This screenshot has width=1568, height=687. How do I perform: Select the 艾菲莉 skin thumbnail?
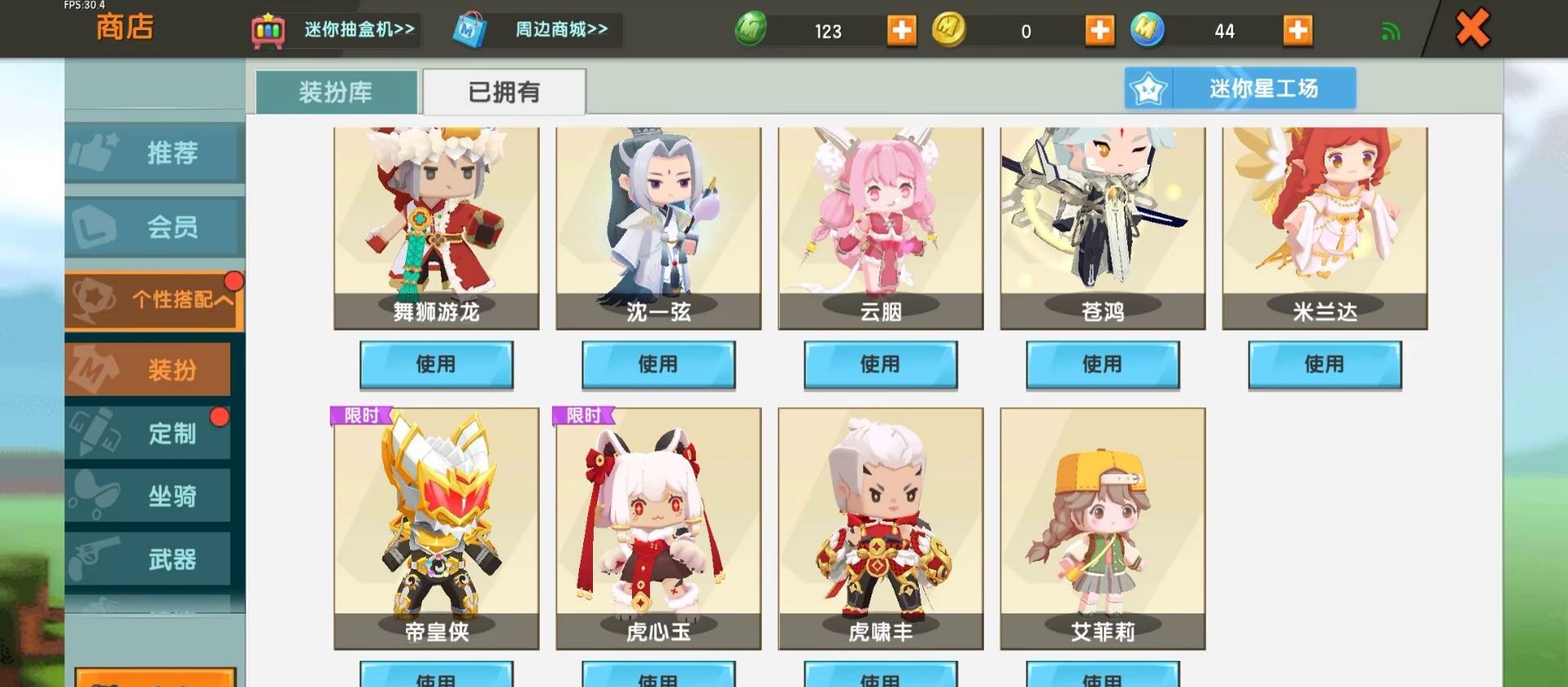1102,529
